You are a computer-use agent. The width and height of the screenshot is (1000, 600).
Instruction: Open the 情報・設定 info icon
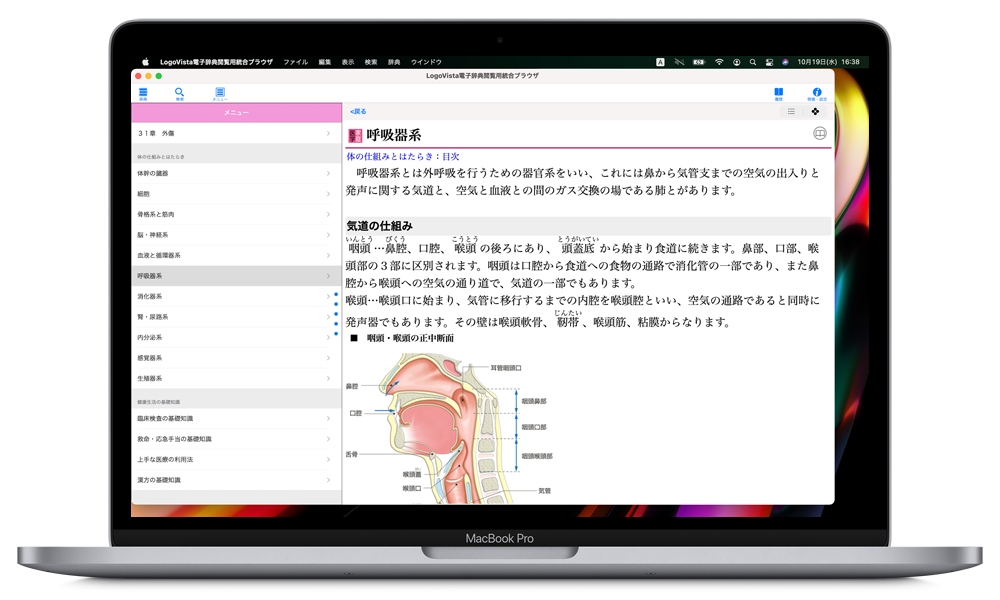point(817,93)
